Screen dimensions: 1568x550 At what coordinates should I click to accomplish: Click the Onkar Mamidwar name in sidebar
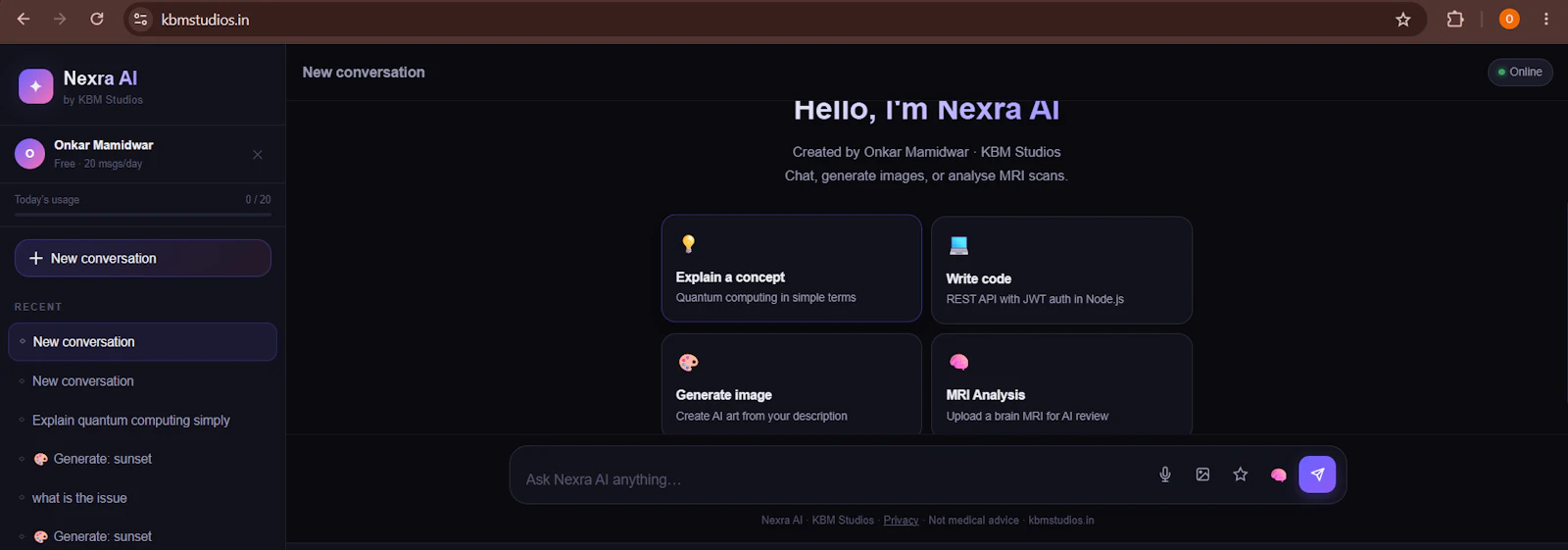point(104,145)
